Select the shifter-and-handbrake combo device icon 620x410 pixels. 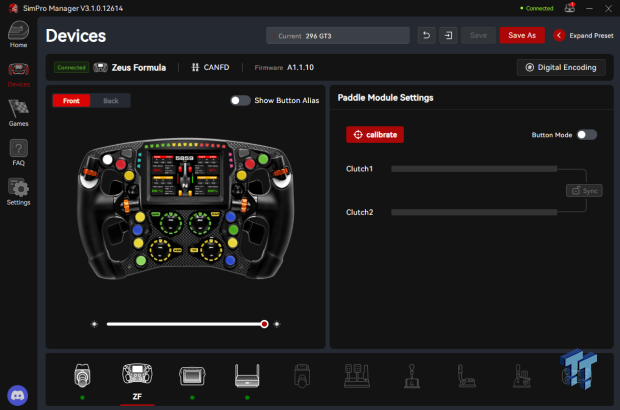coord(522,376)
